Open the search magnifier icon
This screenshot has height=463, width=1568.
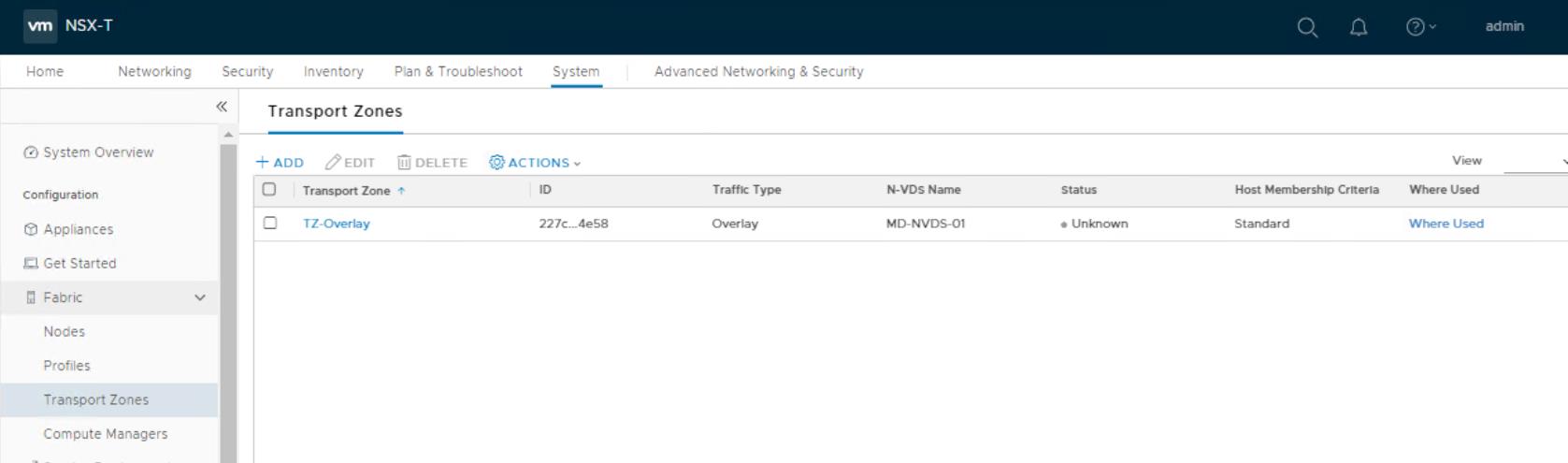coord(1307,27)
